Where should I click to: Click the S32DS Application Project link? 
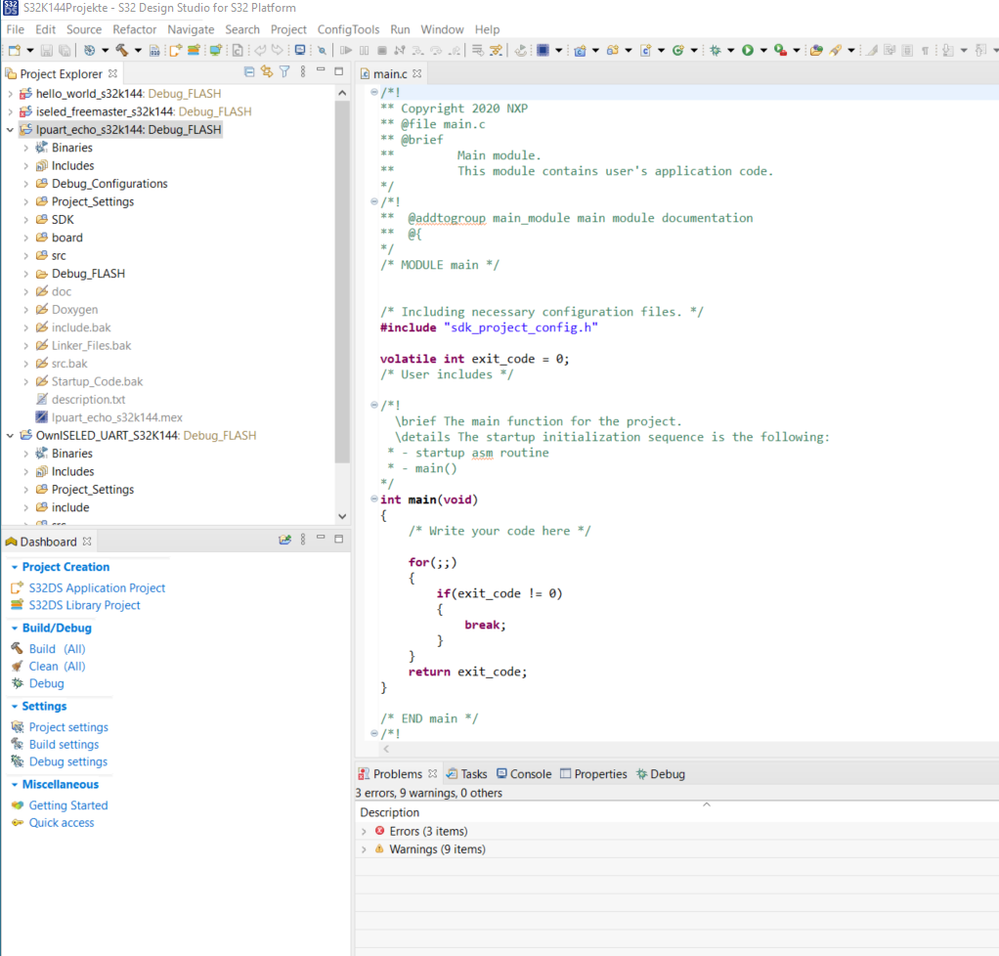(x=97, y=588)
